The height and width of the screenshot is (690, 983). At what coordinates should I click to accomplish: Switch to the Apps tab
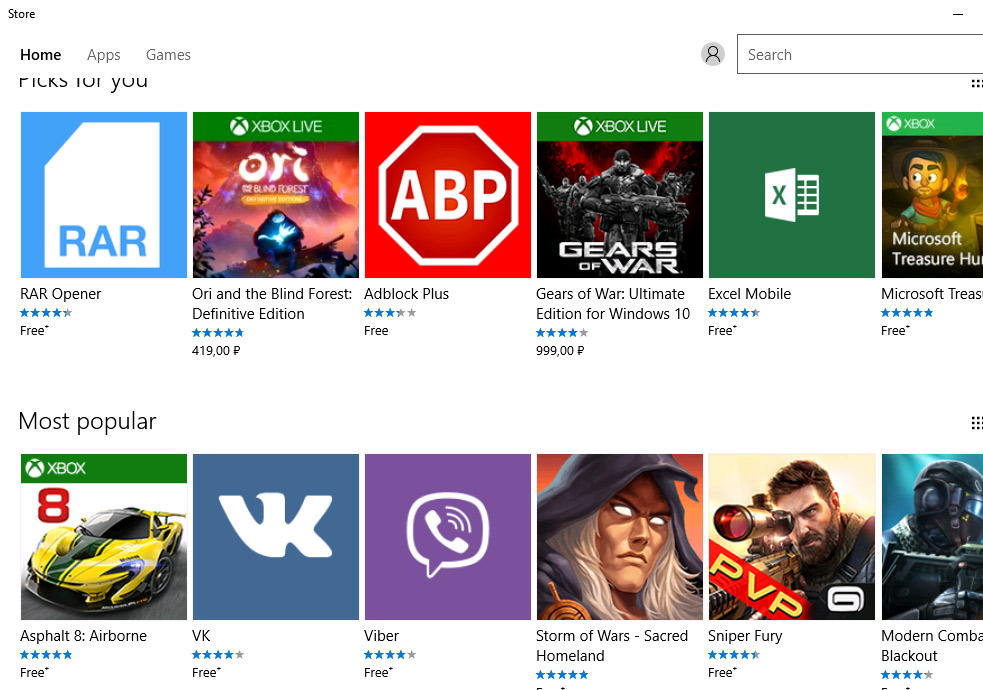tap(103, 55)
